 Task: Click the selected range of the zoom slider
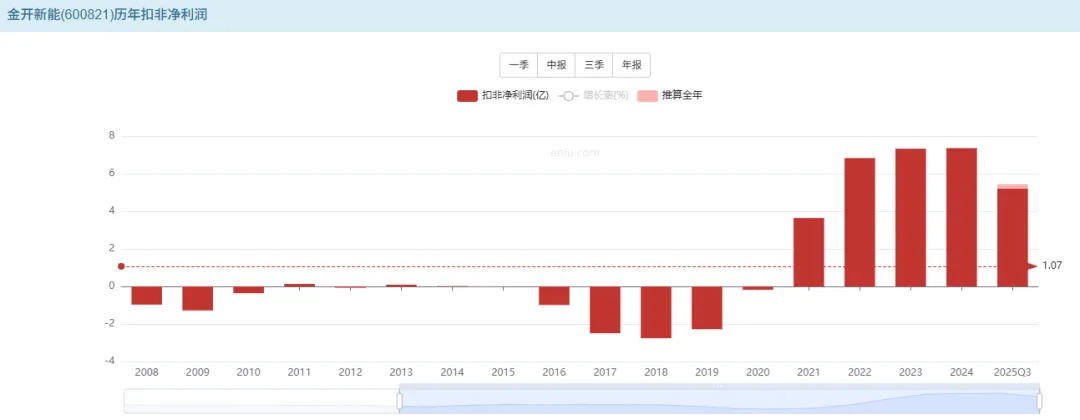point(719,401)
